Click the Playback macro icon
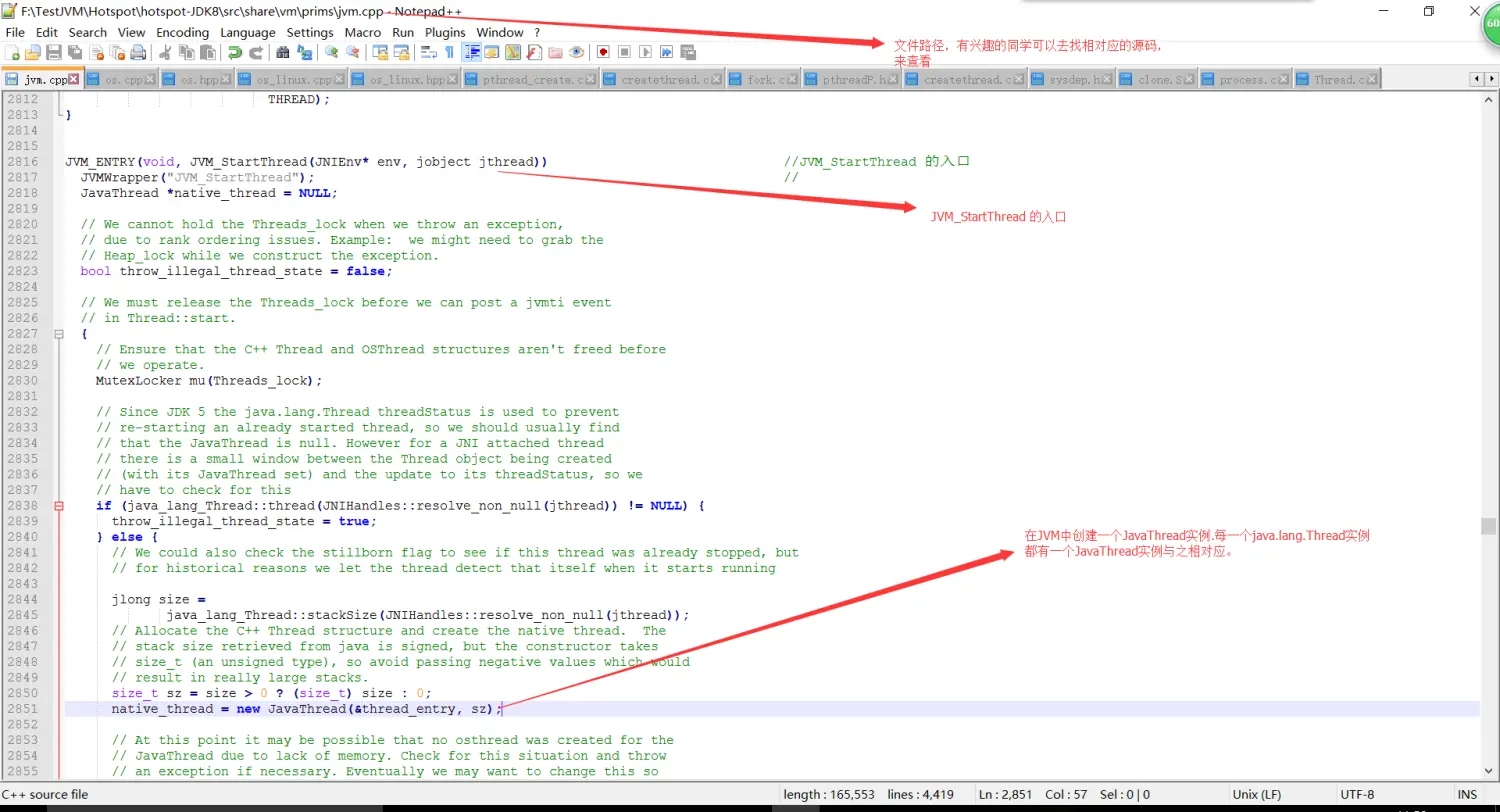The height and width of the screenshot is (812, 1500). pos(645,52)
